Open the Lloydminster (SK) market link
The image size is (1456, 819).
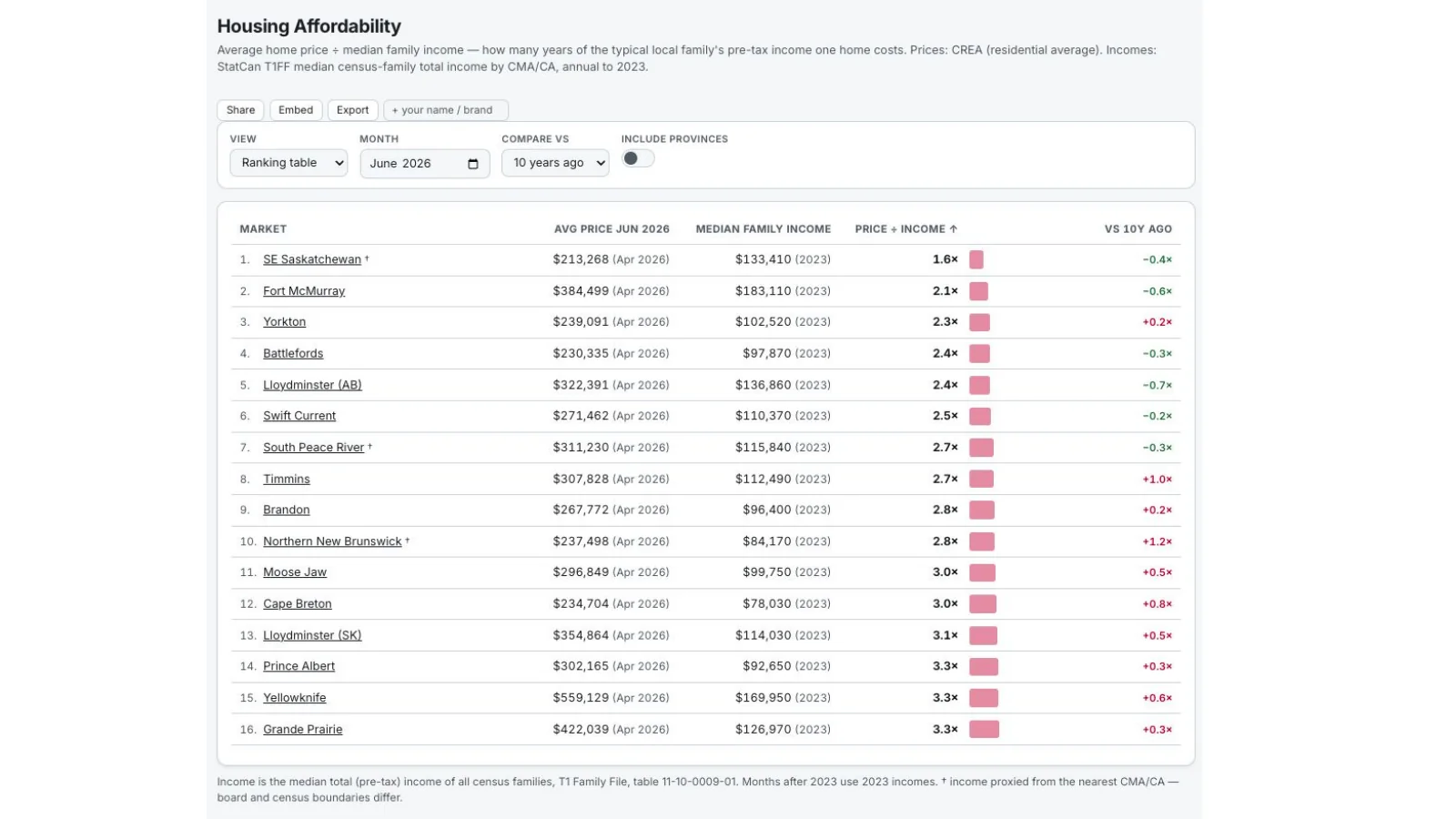click(312, 635)
